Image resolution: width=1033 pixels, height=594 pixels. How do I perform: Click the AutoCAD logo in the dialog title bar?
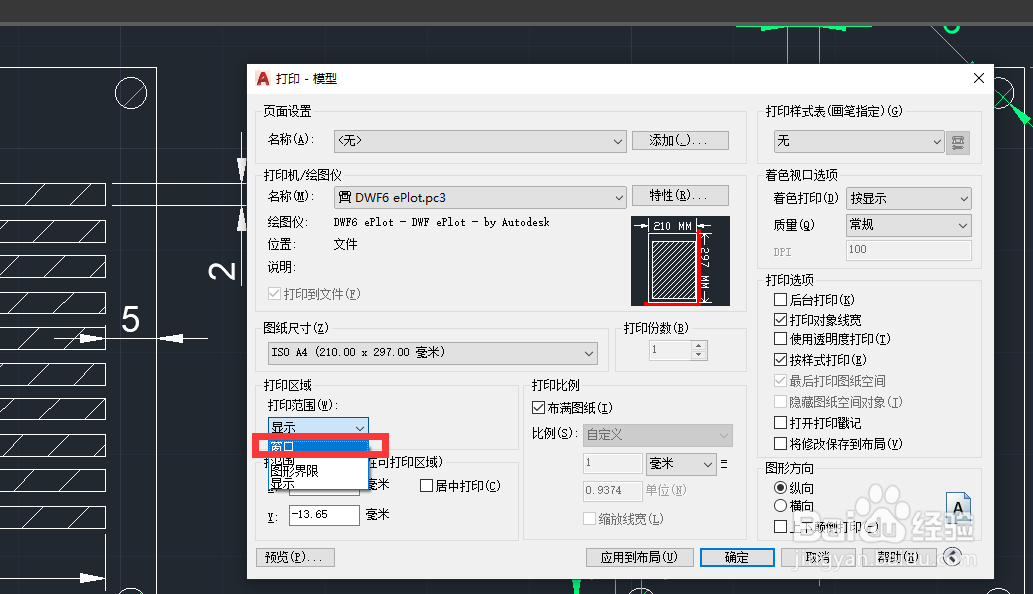click(x=261, y=78)
